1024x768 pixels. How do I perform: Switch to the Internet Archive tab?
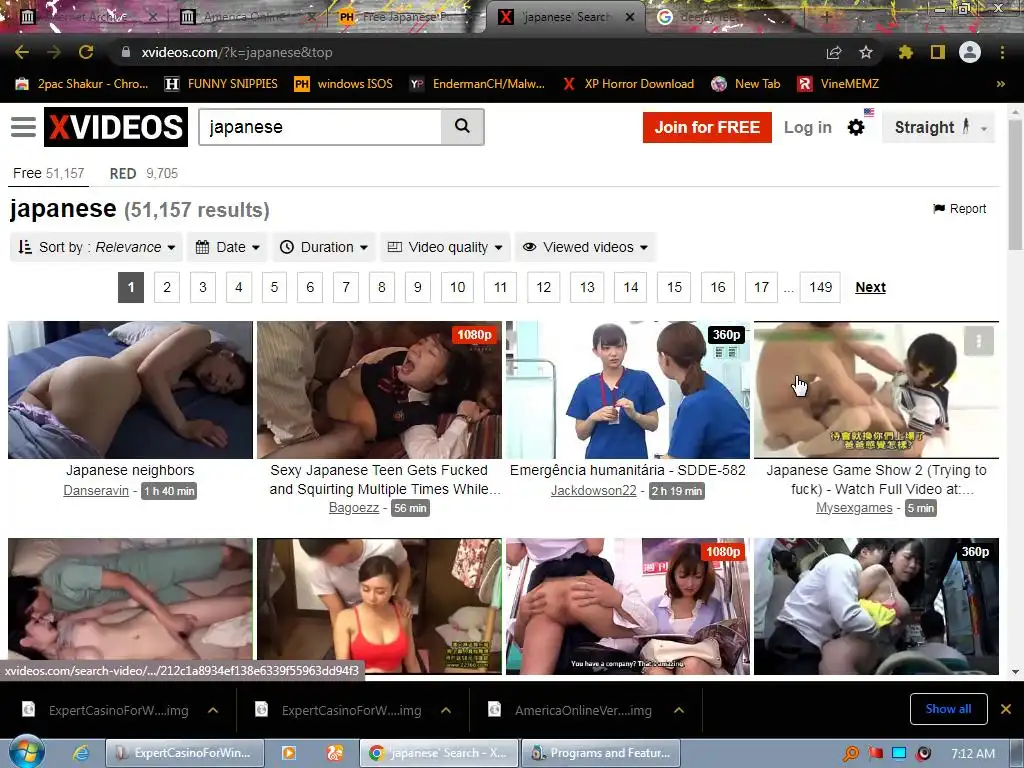pos(88,17)
